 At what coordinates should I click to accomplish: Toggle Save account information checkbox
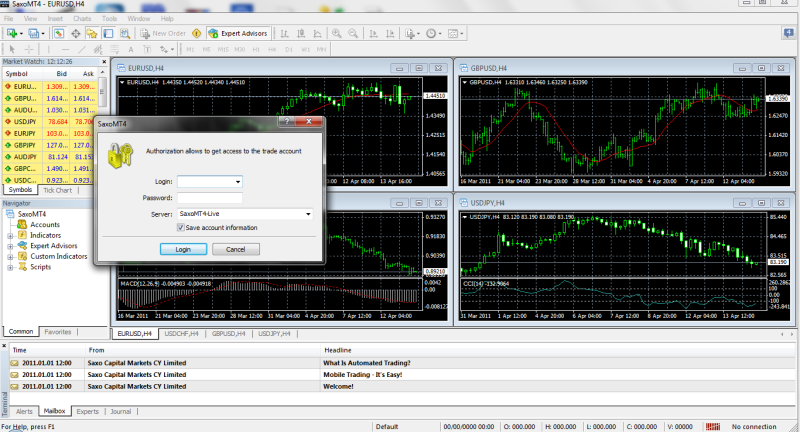tap(181, 227)
